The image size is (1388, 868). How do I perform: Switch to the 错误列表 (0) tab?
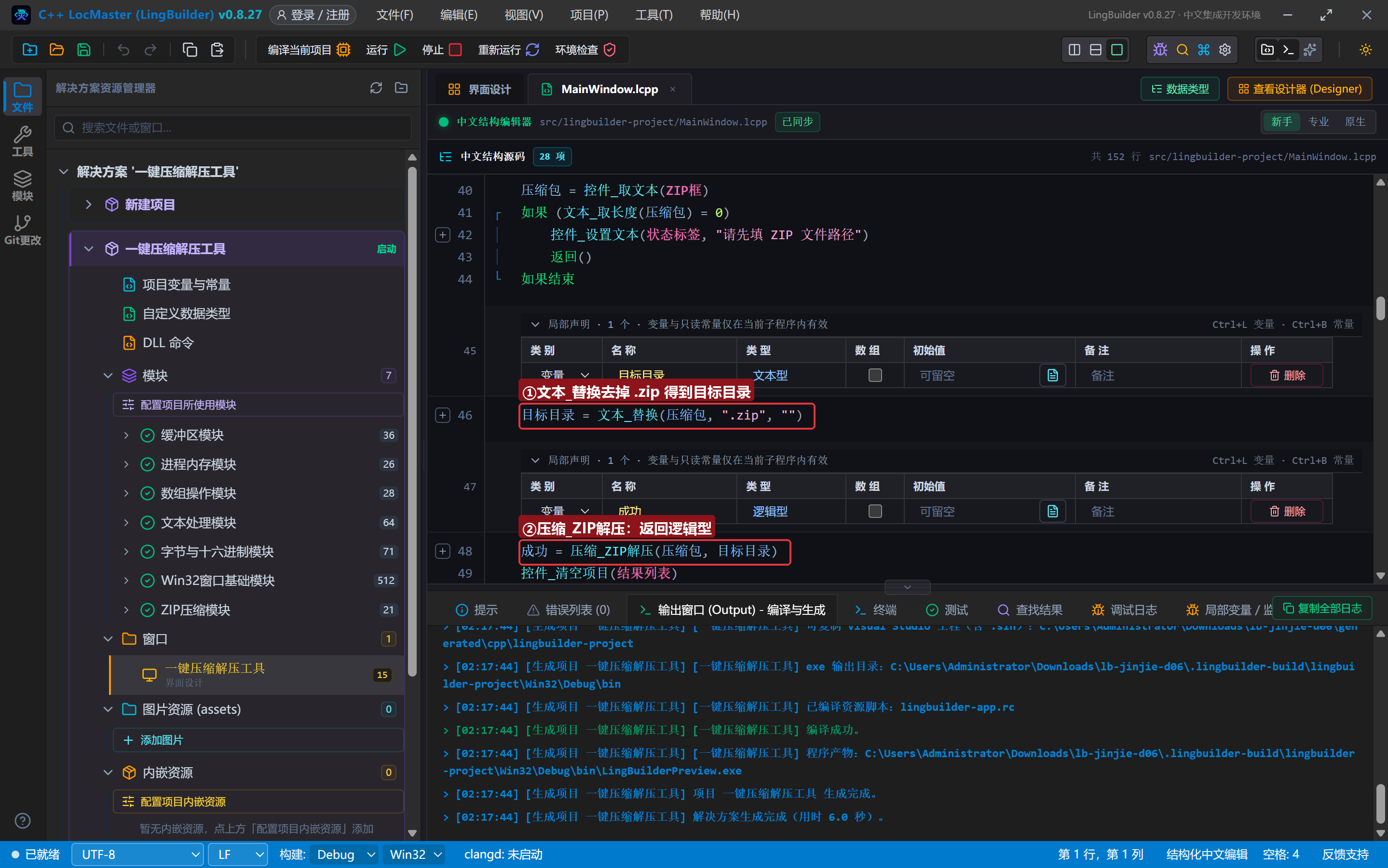point(568,610)
